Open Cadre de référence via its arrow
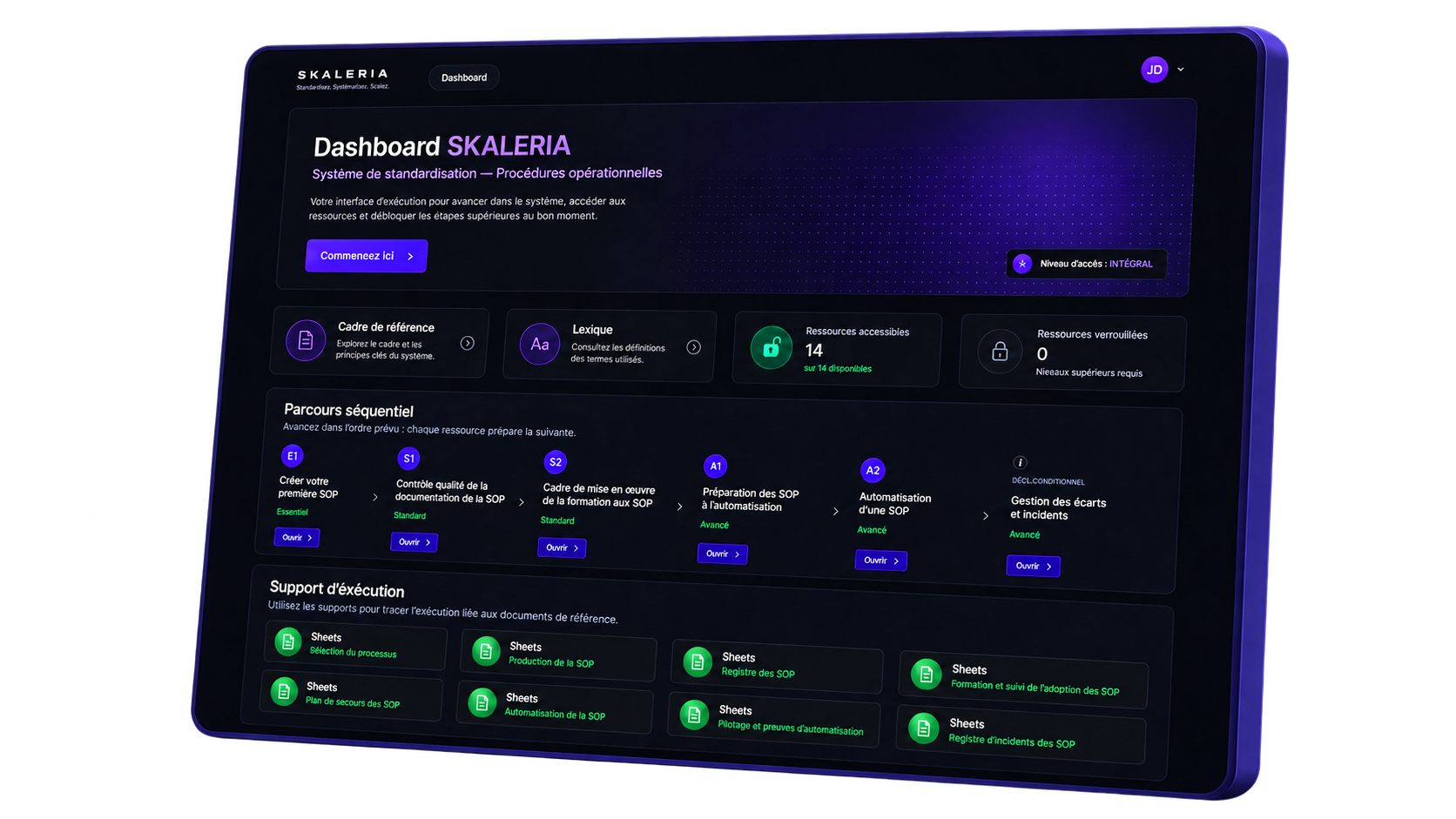 pos(468,343)
